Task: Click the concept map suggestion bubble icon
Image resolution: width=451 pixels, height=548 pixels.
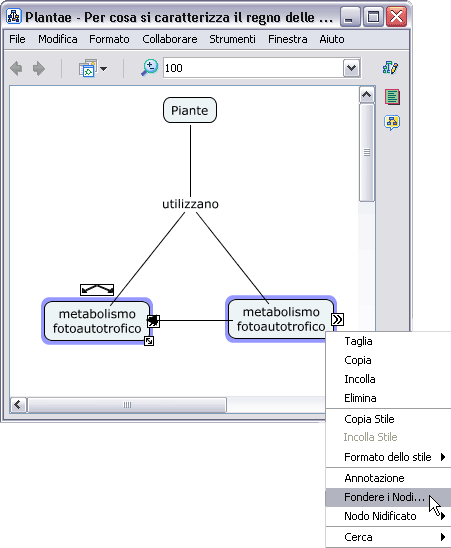Action: (x=392, y=123)
